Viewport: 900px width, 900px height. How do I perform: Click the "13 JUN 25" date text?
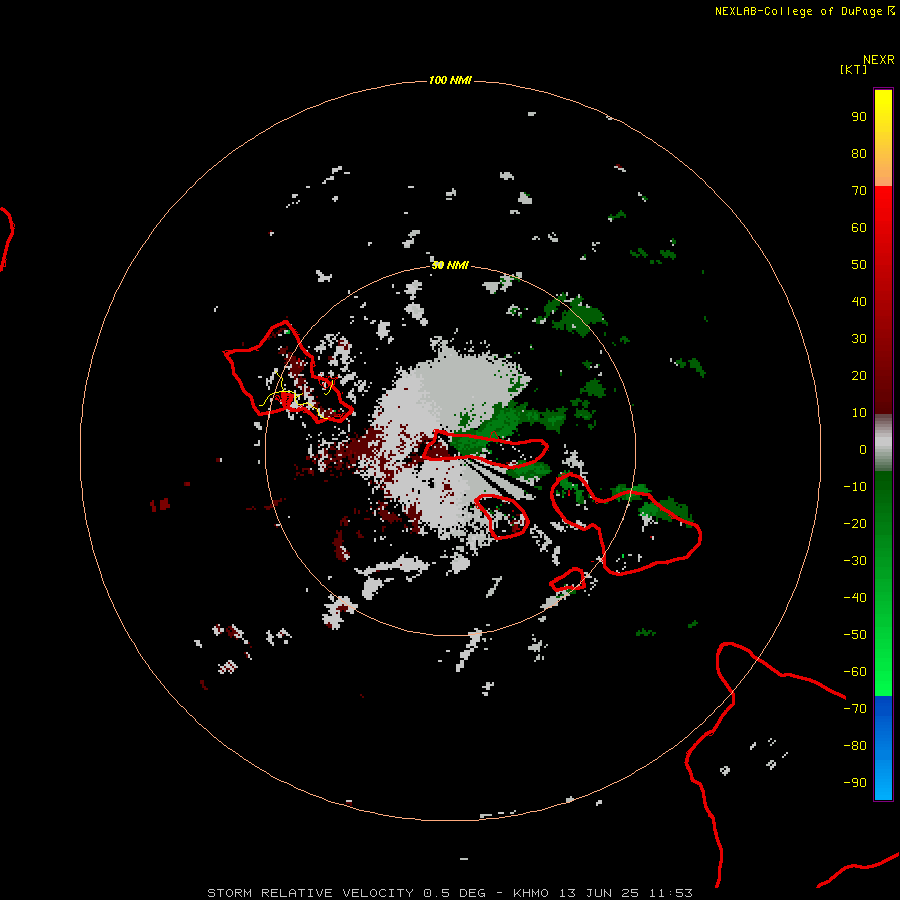[599, 893]
